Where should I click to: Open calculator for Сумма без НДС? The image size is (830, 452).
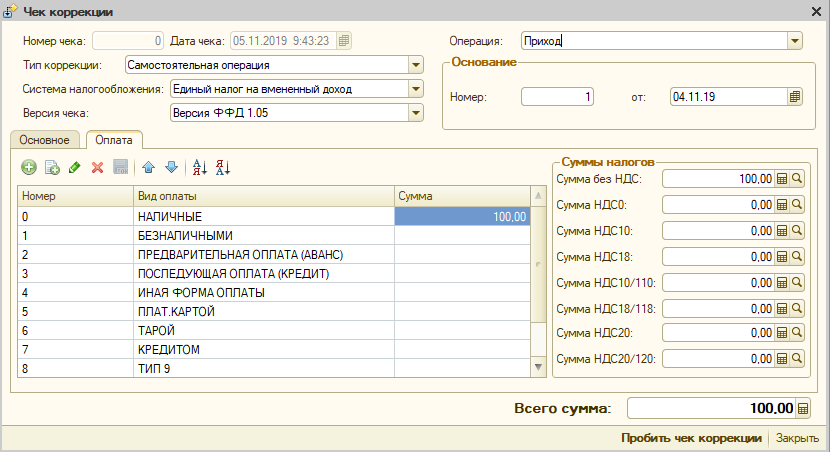783,178
